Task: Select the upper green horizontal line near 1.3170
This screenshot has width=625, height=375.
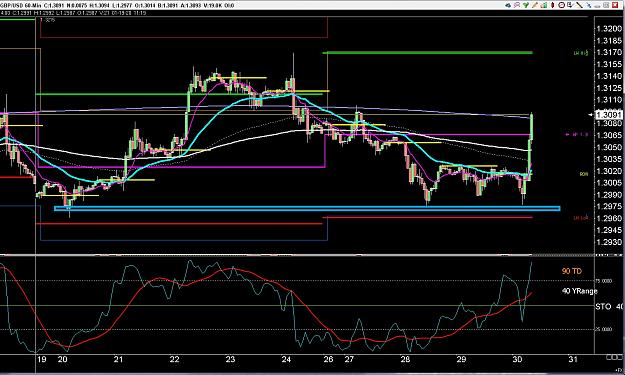Action: point(427,52)
